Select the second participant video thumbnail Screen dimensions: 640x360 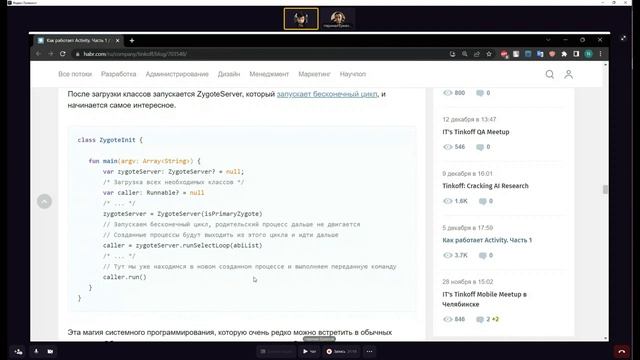tap(338, 19)
